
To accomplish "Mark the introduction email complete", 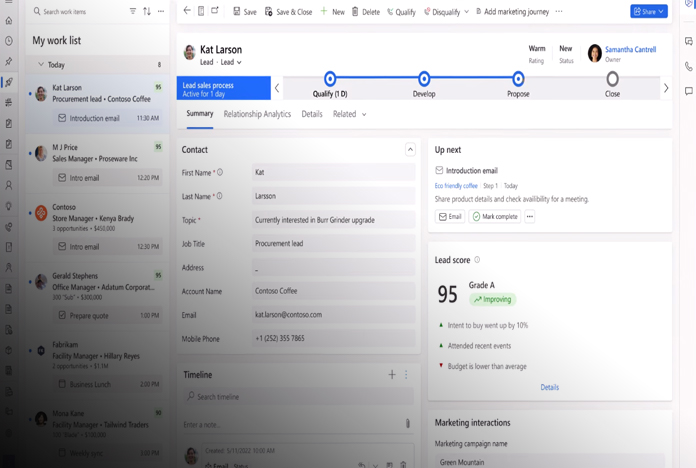I will point(495,216).
